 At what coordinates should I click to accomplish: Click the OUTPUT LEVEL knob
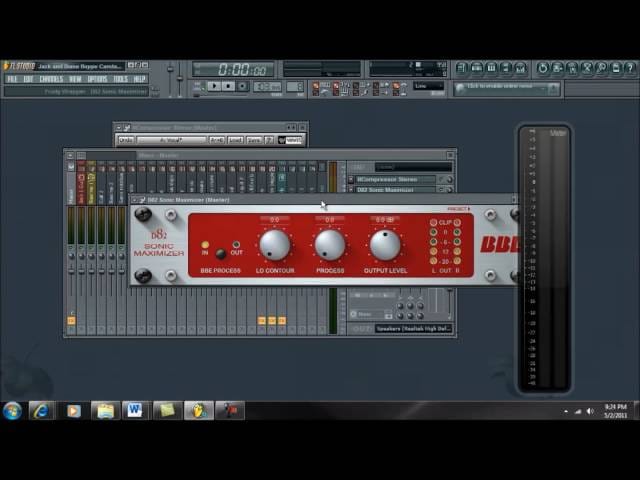385,245
